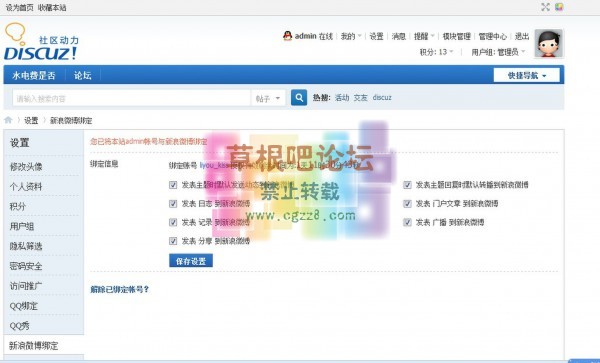Select 积分 in settings sidebar
This screenshot has height=363, width=600.
18,207
